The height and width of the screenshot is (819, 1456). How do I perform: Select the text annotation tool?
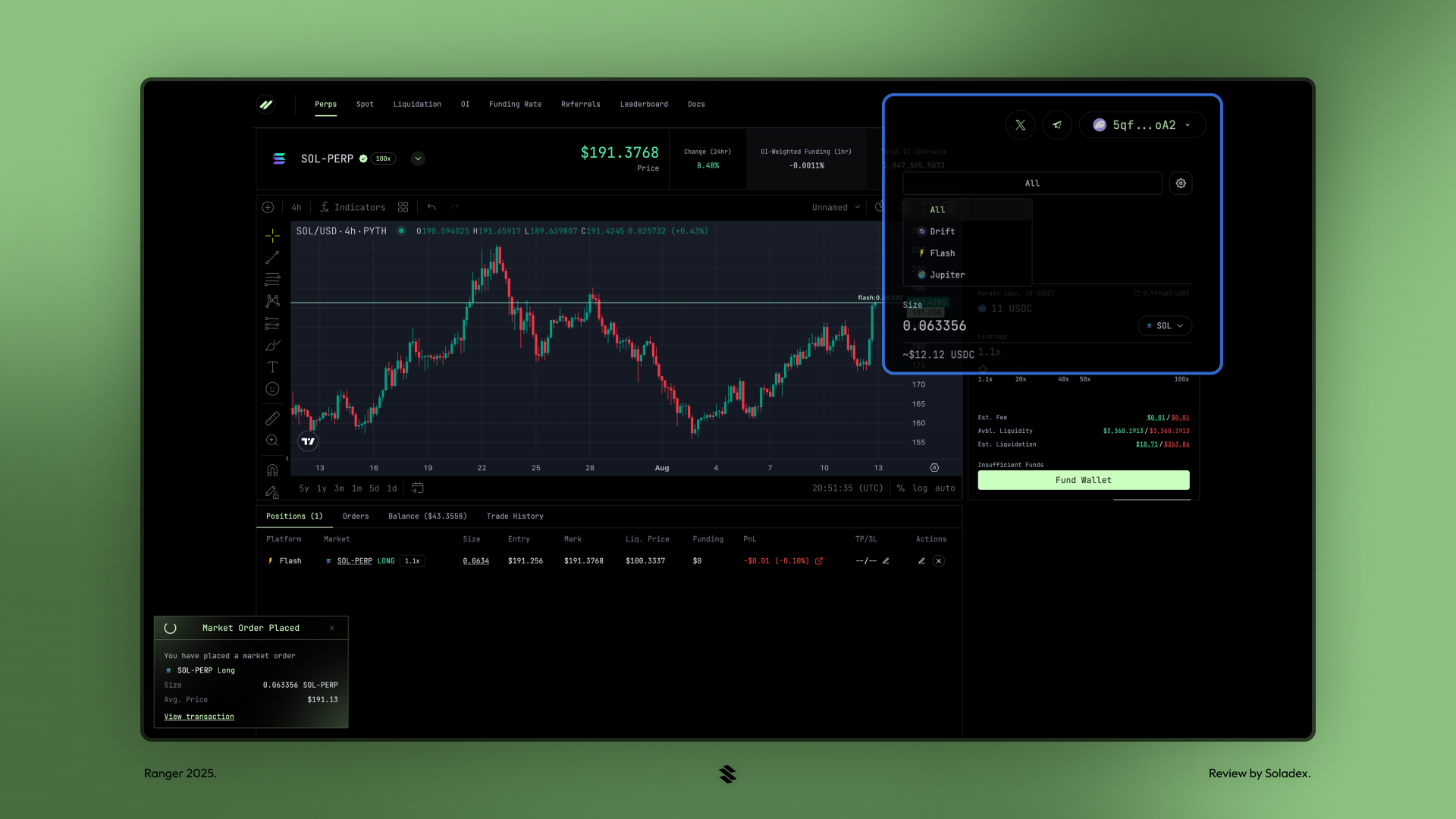pos(272,367)
